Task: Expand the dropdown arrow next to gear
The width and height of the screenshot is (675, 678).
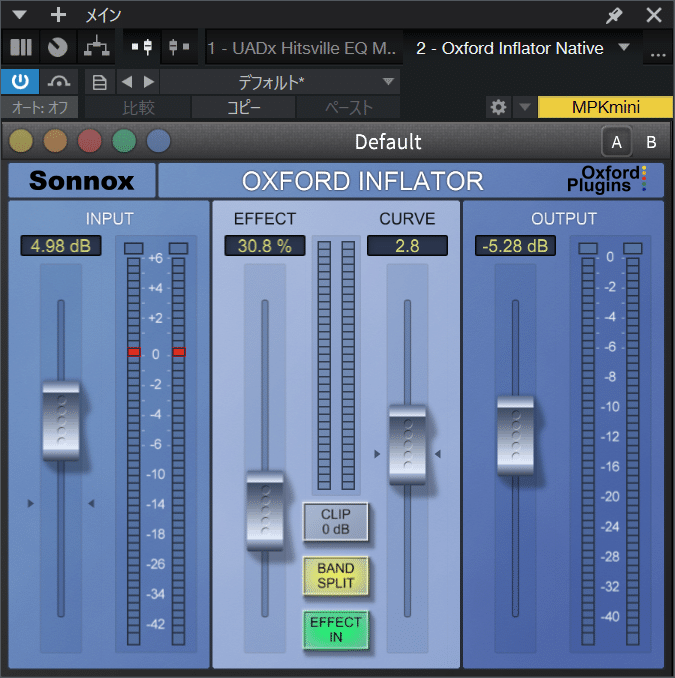Action: tap(525, 107)
